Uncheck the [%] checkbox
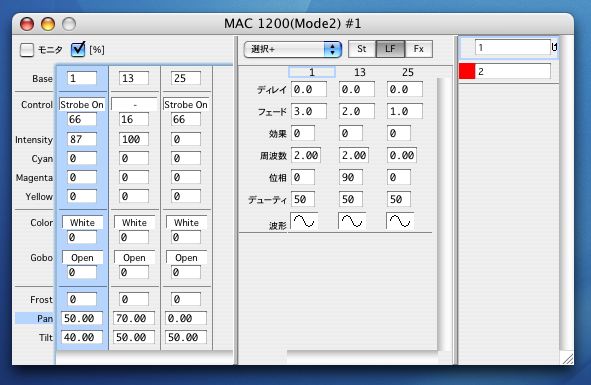591x385 pixels. pos(78,49)
